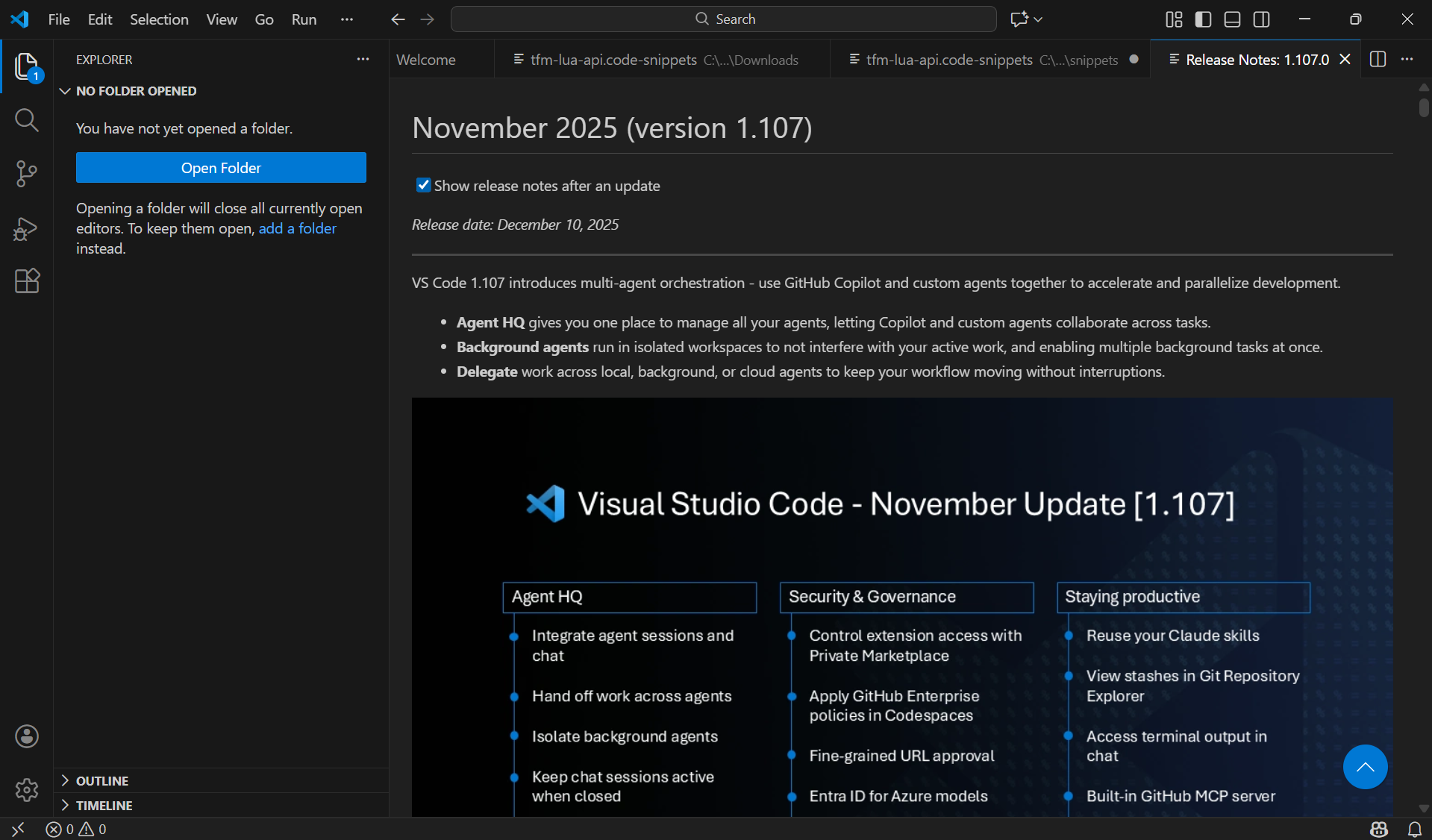The image size is (1432, 840).
Task: Open the Manage gear icon
Action: coord(27,789)
